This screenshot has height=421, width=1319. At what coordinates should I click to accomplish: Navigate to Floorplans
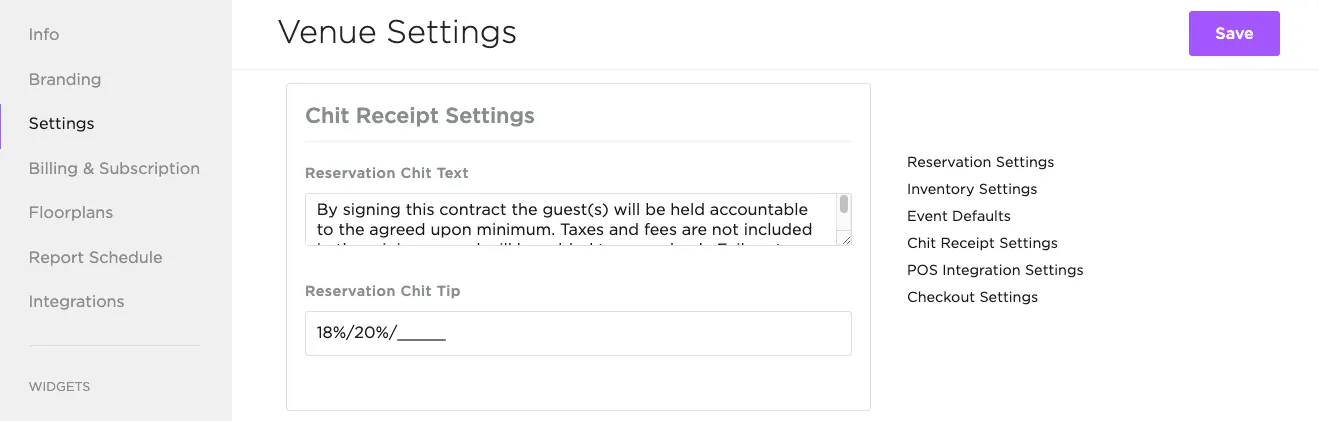[71, 212]
